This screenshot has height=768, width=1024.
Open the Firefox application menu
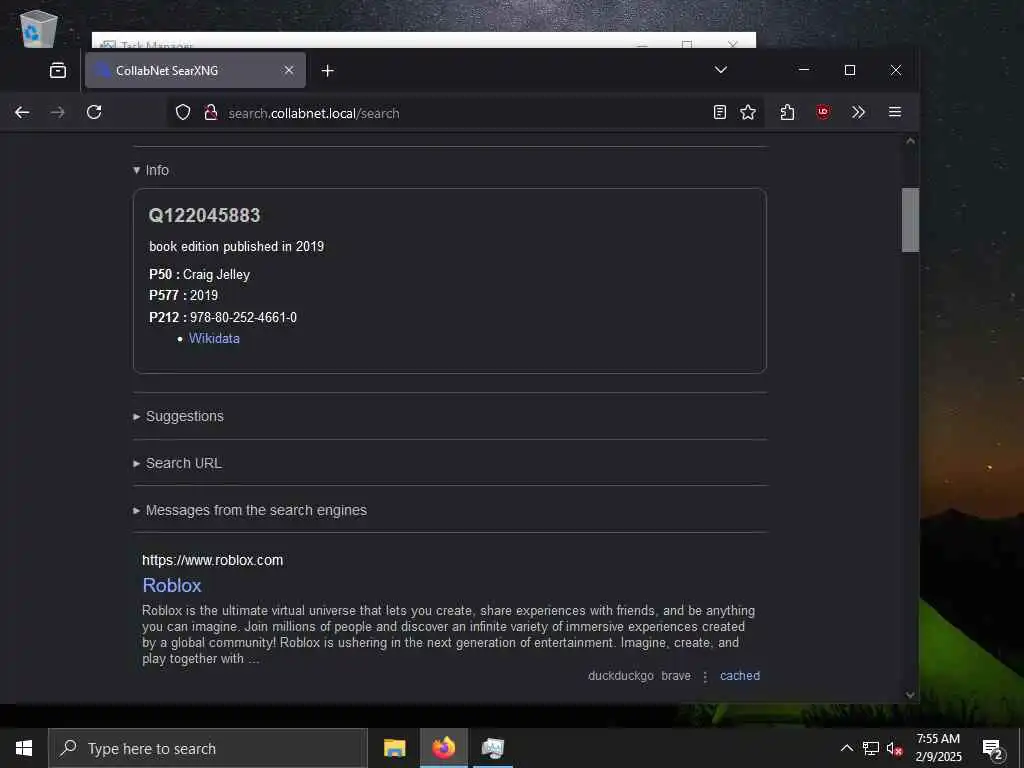(x=895, y=112)
